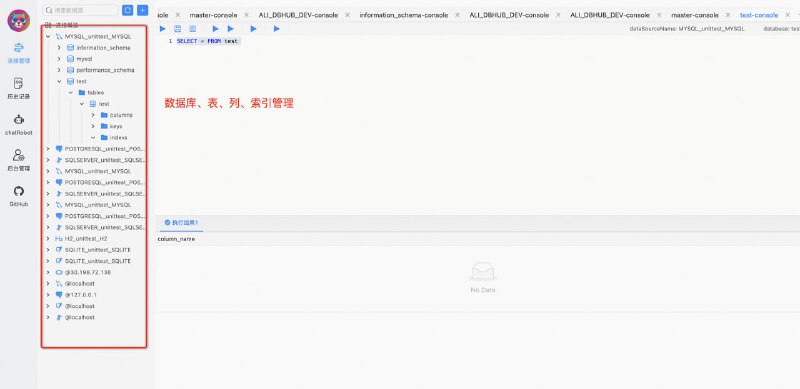This screenshot has width=800, height=389.
Task: Select the H2_unittest_H2 connection label
Action: 86,238
